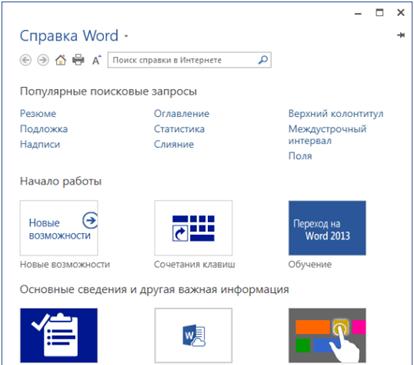The height and width of the screenshot is (365, 414).
Task: Click the magnifier search icon
Action: click(x=263, y=60)
